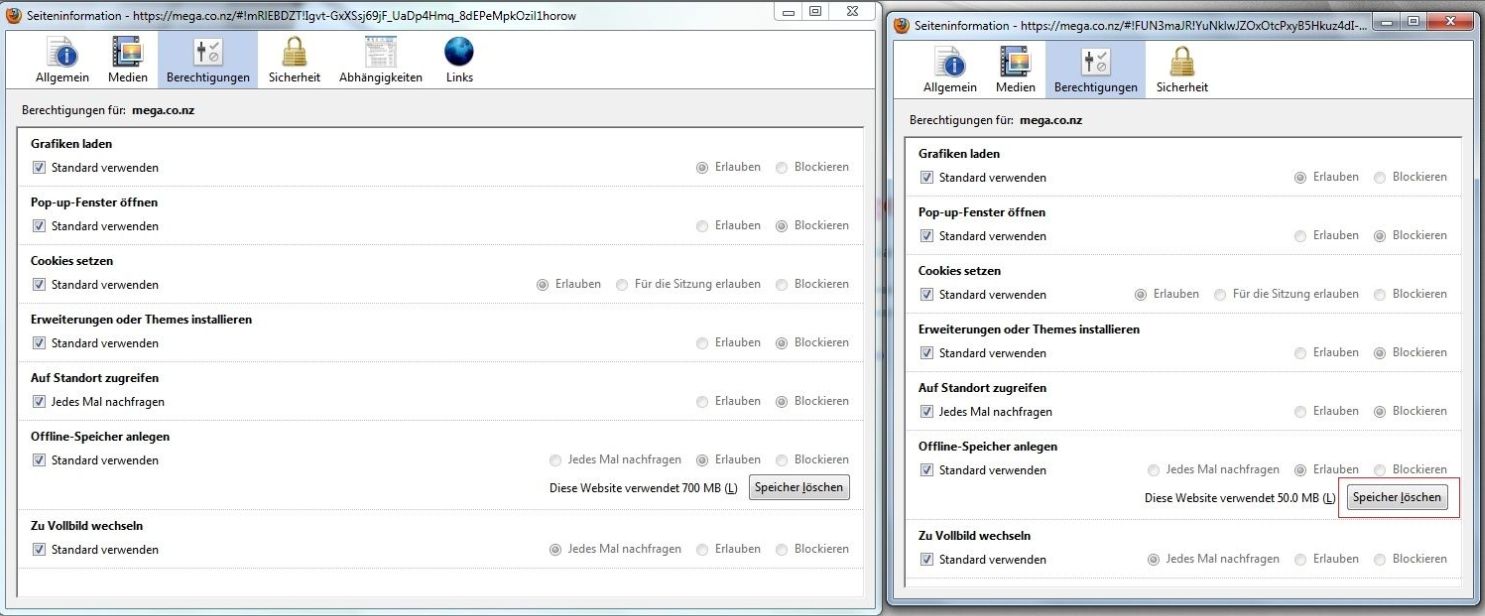This screenshot has width=1485, height=616.
Task: Toggle Jedes Mal nachfragen checkbox under Standort, right window
Action: [x=928, y=412]
